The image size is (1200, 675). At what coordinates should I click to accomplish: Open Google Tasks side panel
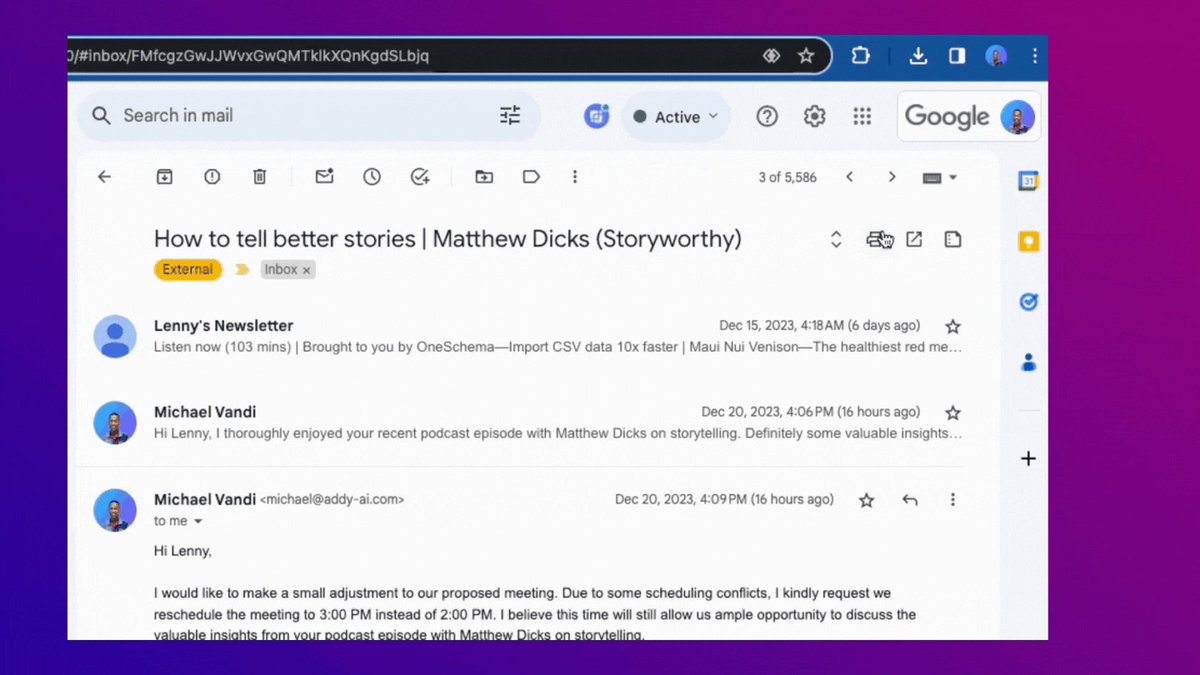click(1028, 301)
